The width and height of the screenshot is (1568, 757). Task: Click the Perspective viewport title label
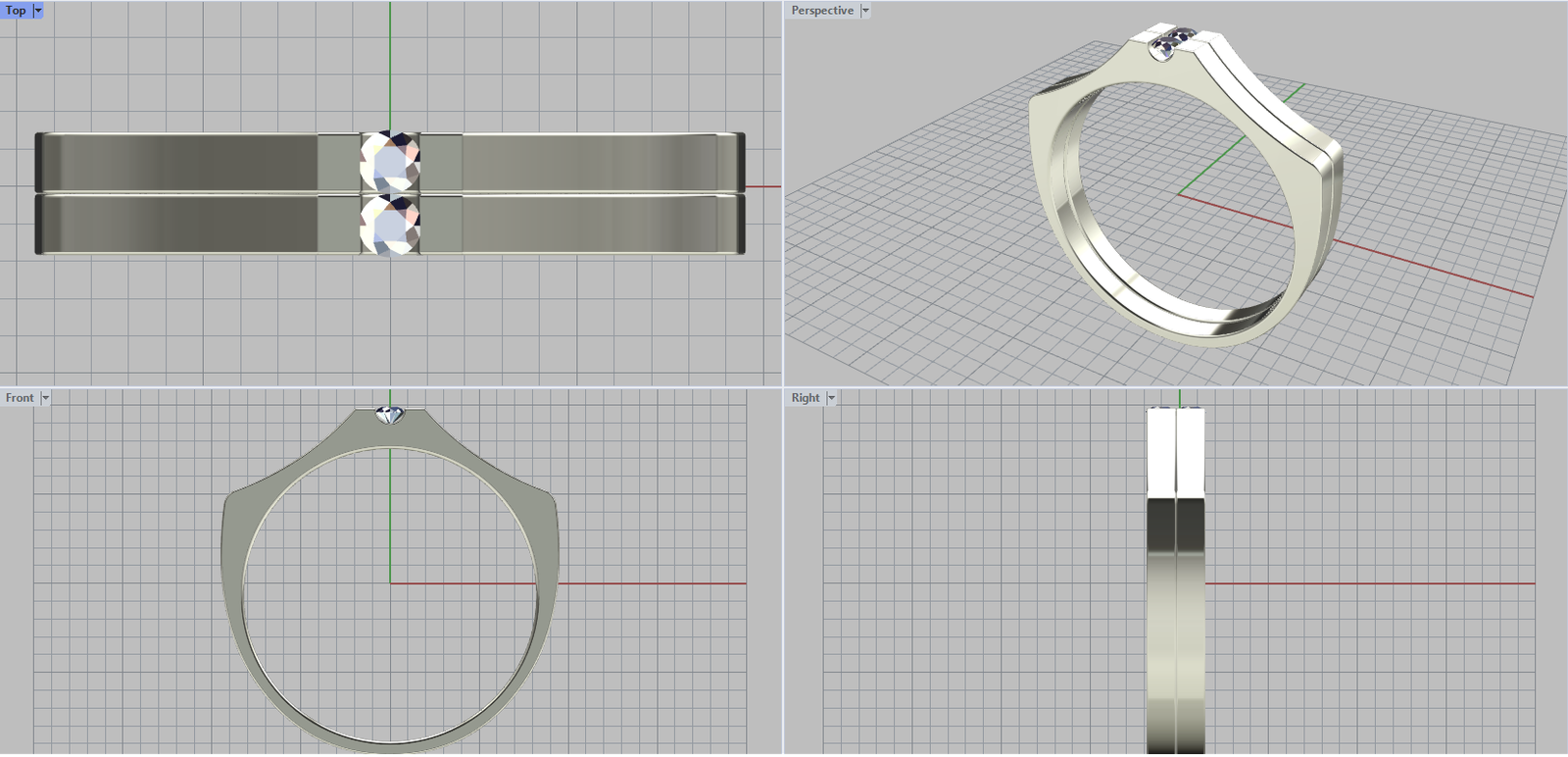click(821, 11)
